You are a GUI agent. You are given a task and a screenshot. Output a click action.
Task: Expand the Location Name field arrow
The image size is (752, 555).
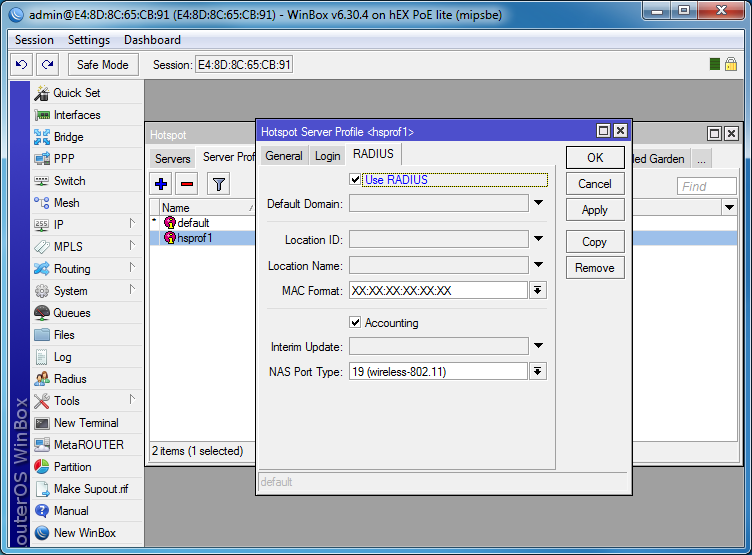(539, 265)
